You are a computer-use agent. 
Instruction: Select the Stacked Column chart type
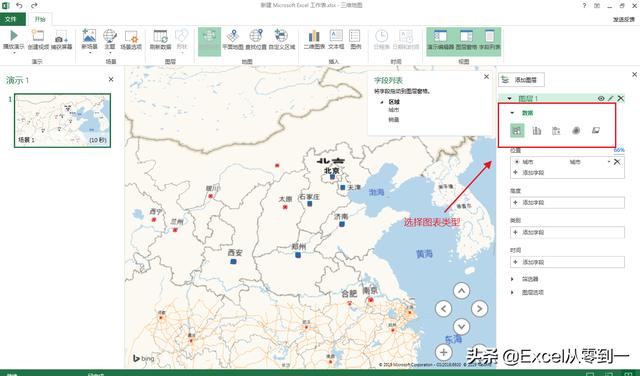point(517,131)
